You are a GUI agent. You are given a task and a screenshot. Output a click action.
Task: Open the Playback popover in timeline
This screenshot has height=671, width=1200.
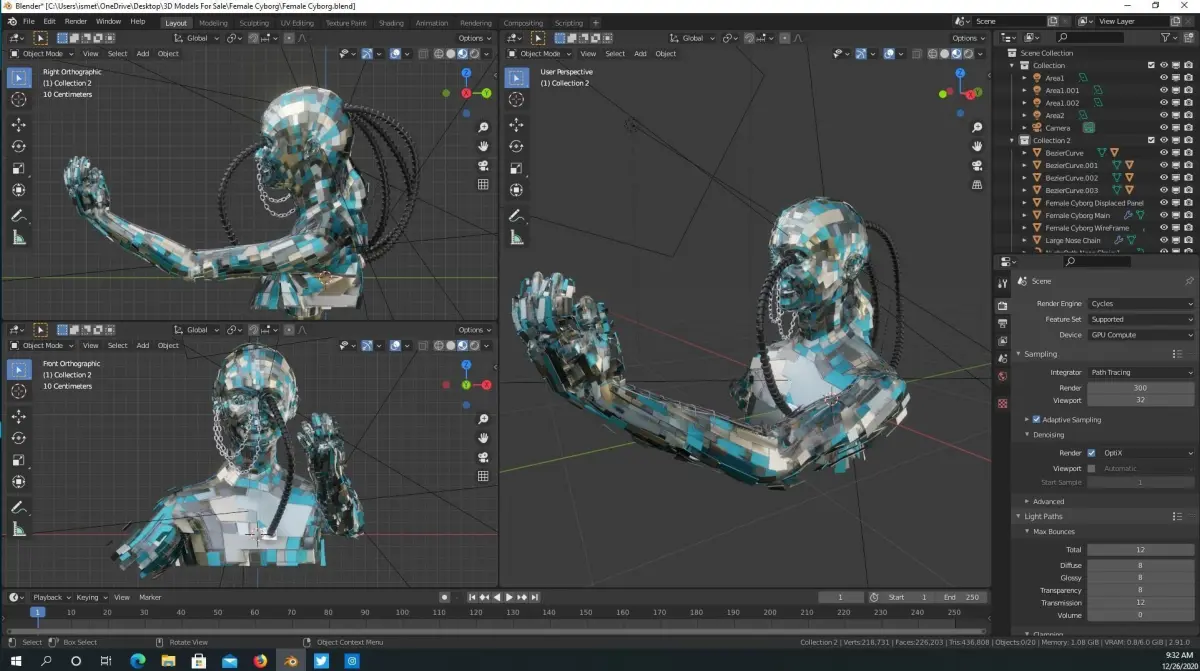51,597
